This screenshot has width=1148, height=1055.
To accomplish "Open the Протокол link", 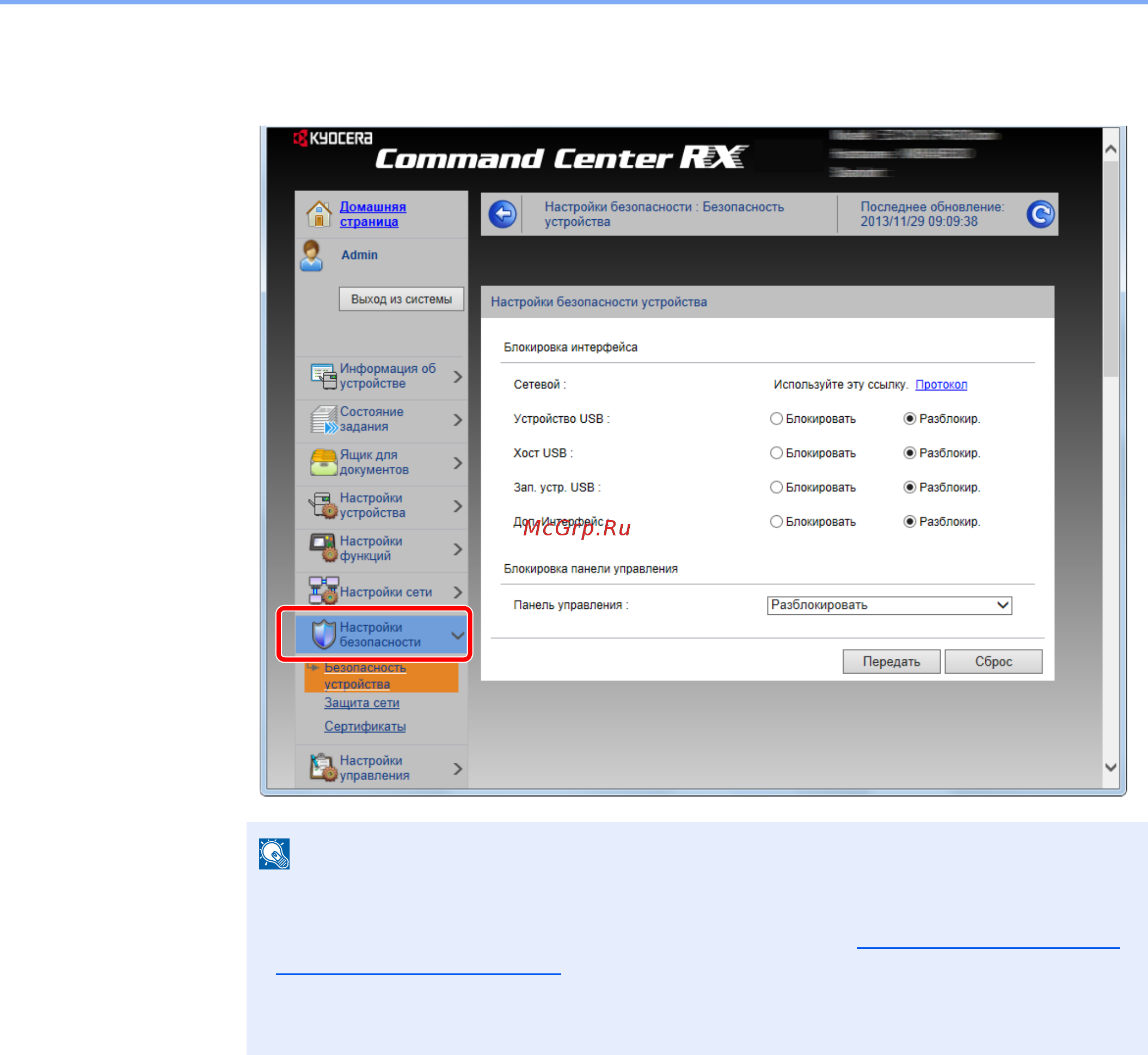I will (941, 385).
